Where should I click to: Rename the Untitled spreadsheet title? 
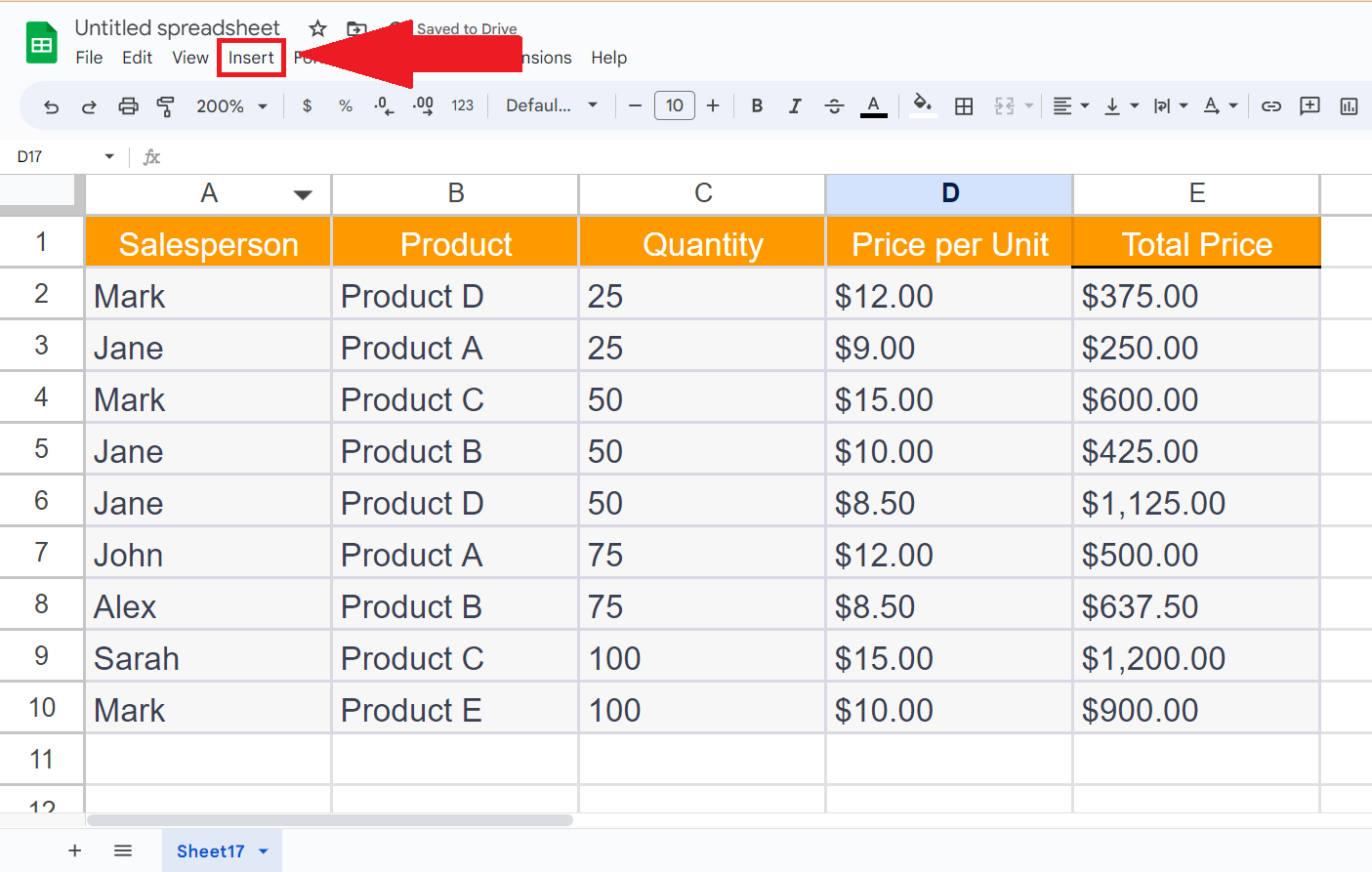(x=178, y=27)
